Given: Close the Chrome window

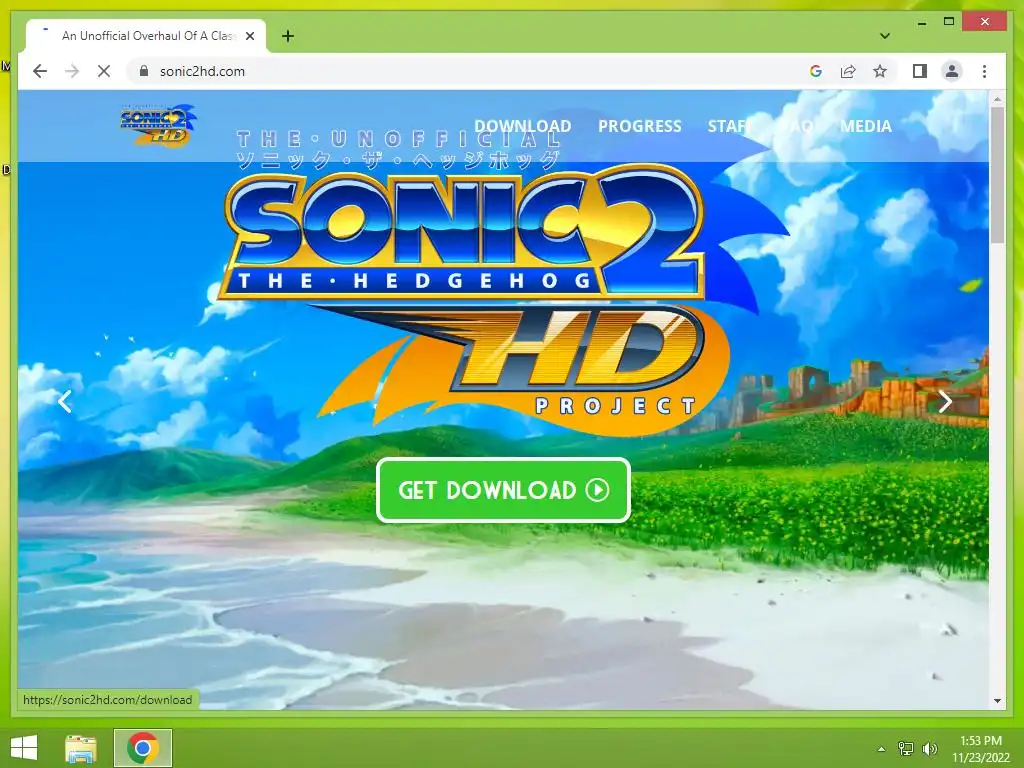Looking at the screenshot, I should (x=985, y=22).
